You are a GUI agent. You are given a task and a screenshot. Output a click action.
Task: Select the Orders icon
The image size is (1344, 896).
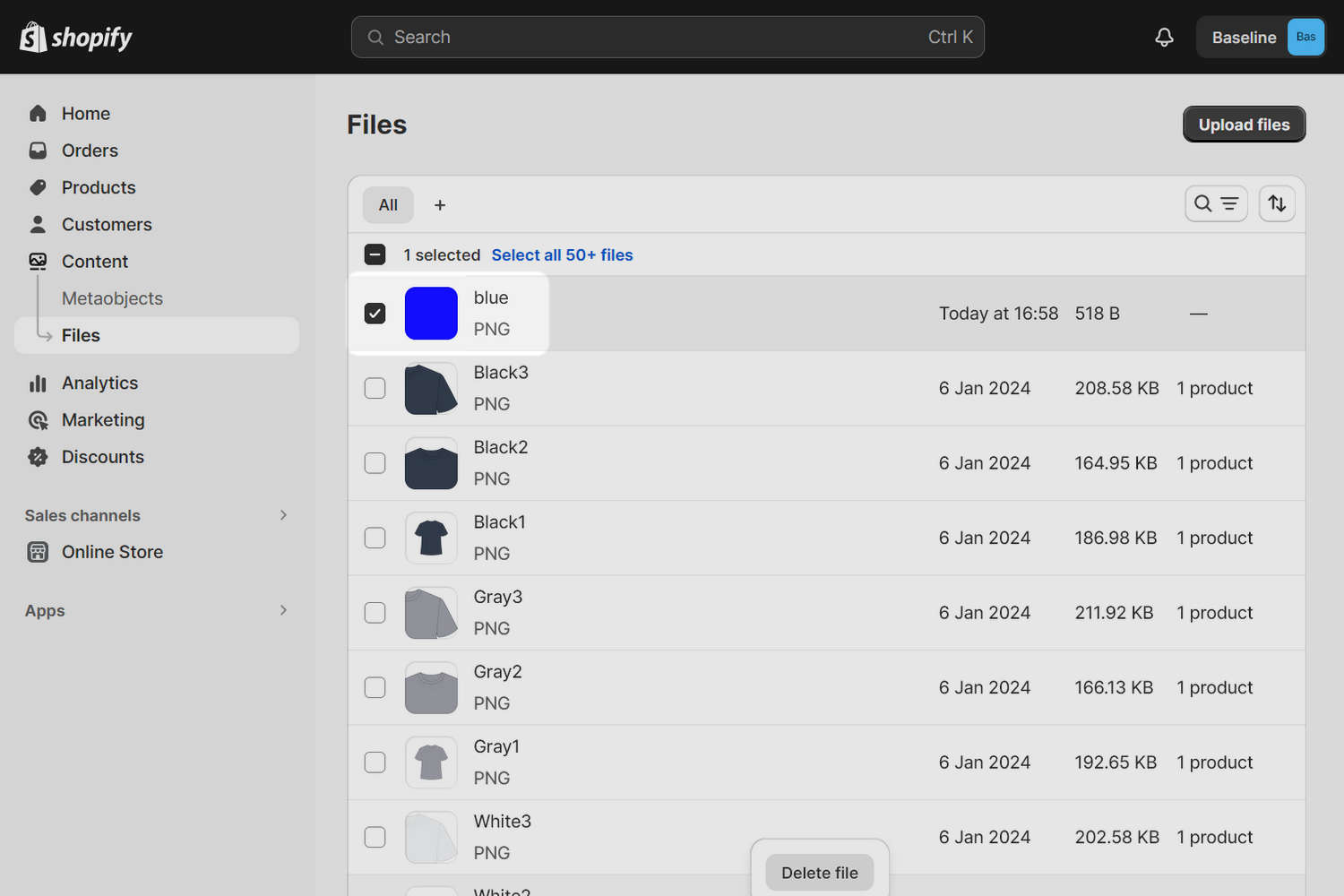click(x=38, y=150)
